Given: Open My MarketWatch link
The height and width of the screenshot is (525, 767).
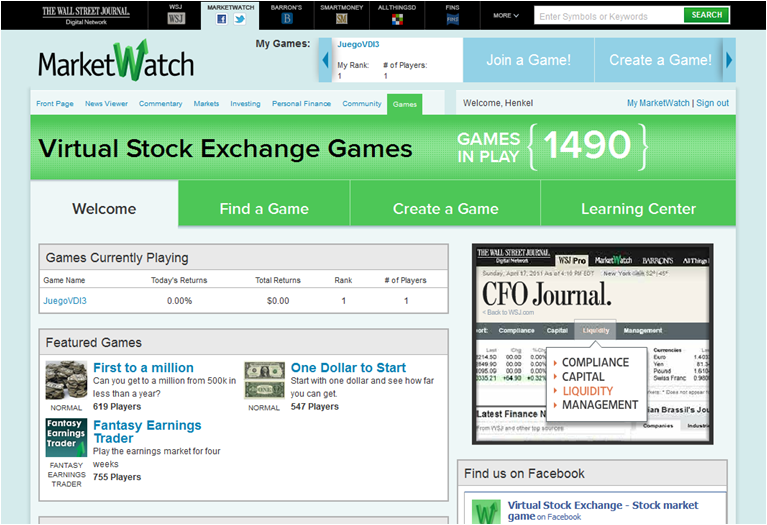Looking at the screenshot, I should tap(658, 103).
